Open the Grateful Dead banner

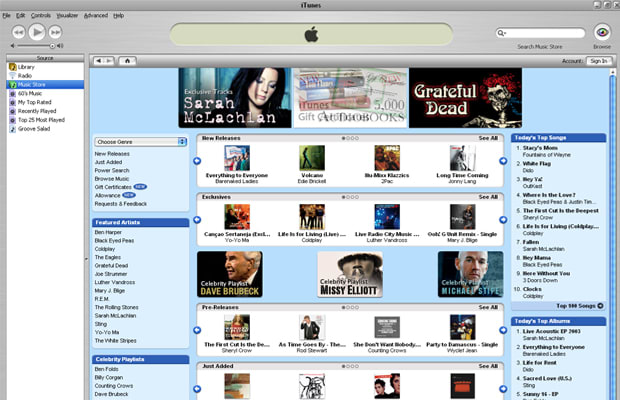point(465,98)
